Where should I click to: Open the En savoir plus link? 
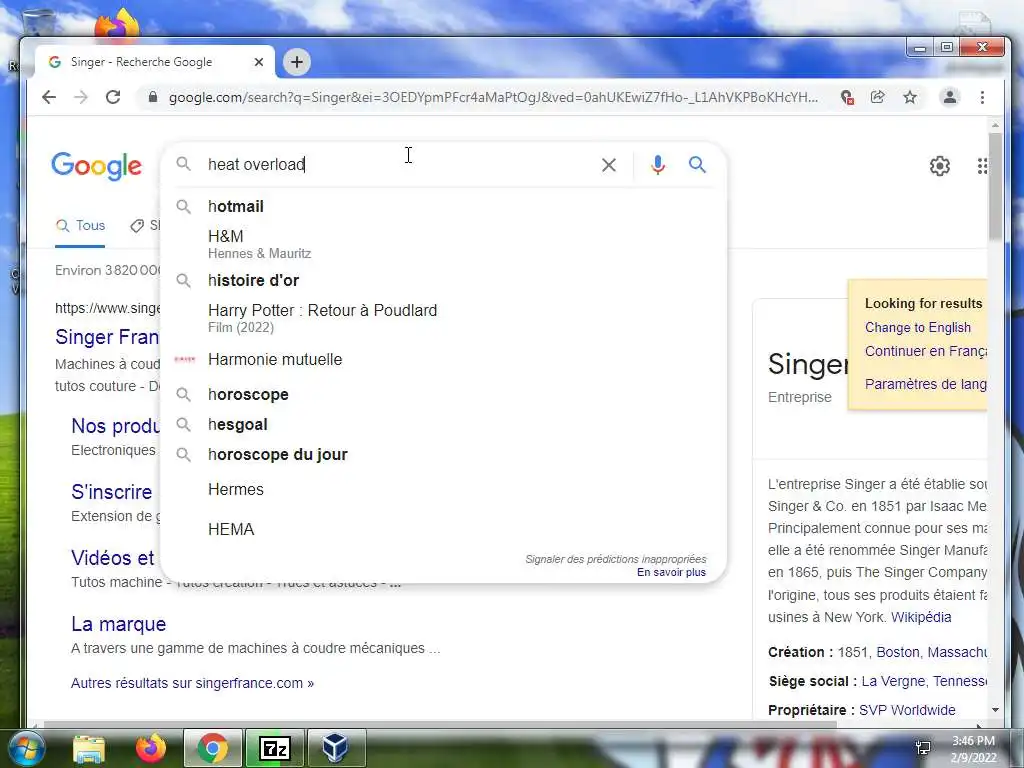click(671, 572)
